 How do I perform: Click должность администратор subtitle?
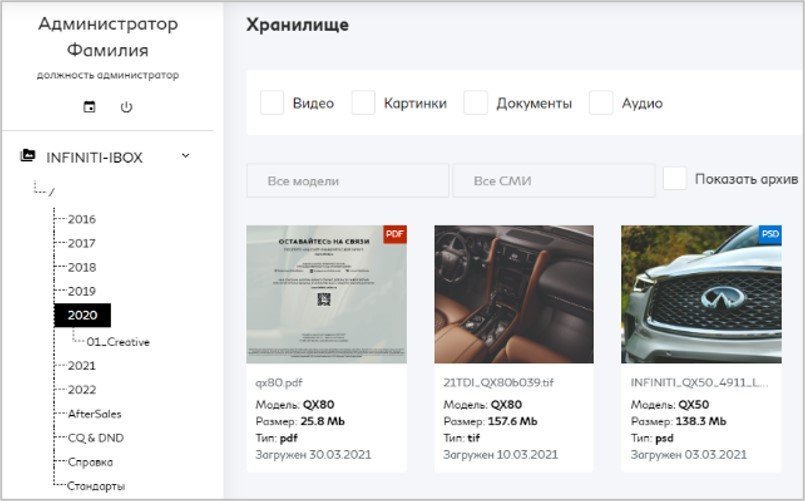108,75
